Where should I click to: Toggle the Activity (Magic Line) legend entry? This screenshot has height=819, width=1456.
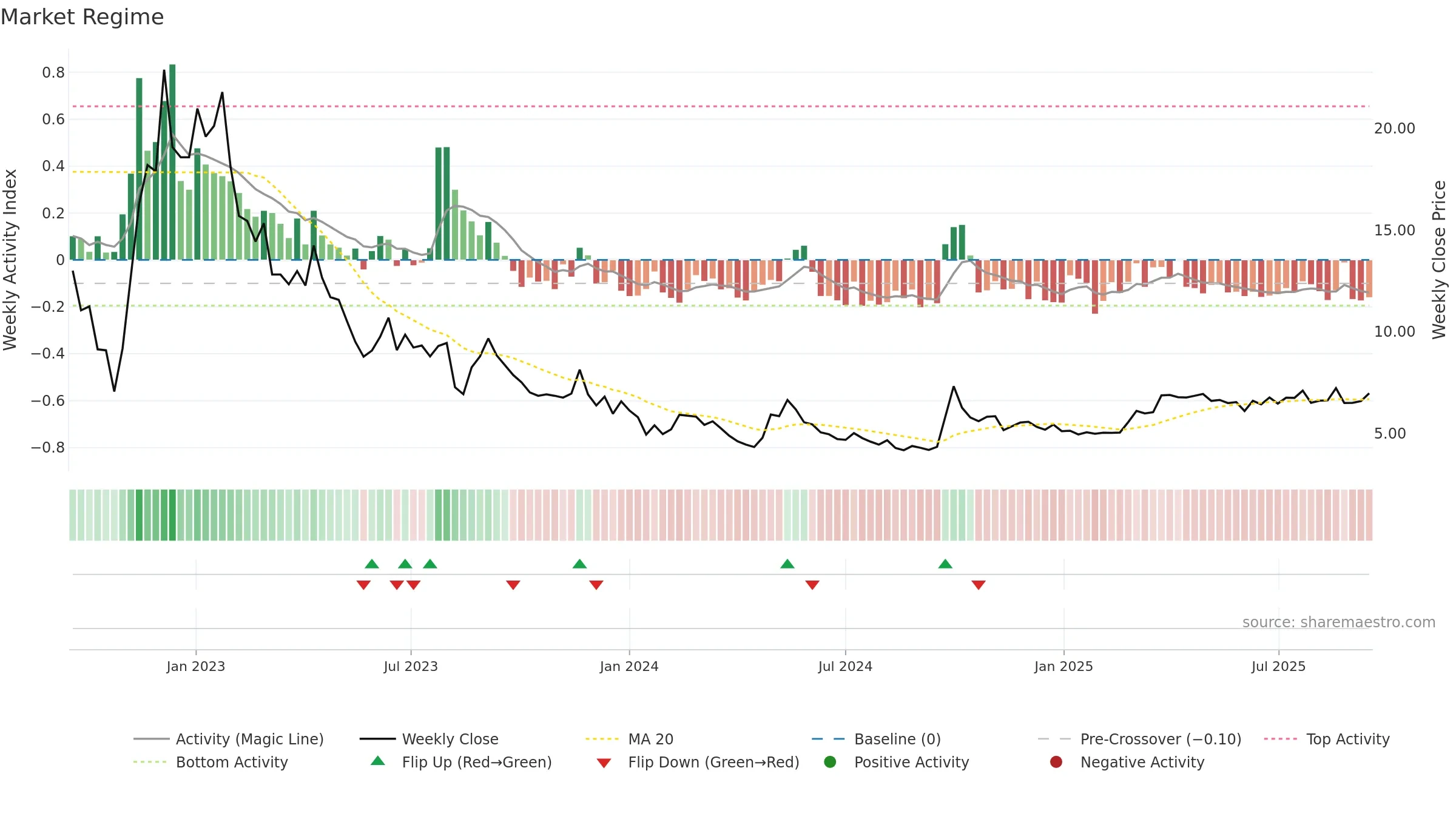point(229,739)
